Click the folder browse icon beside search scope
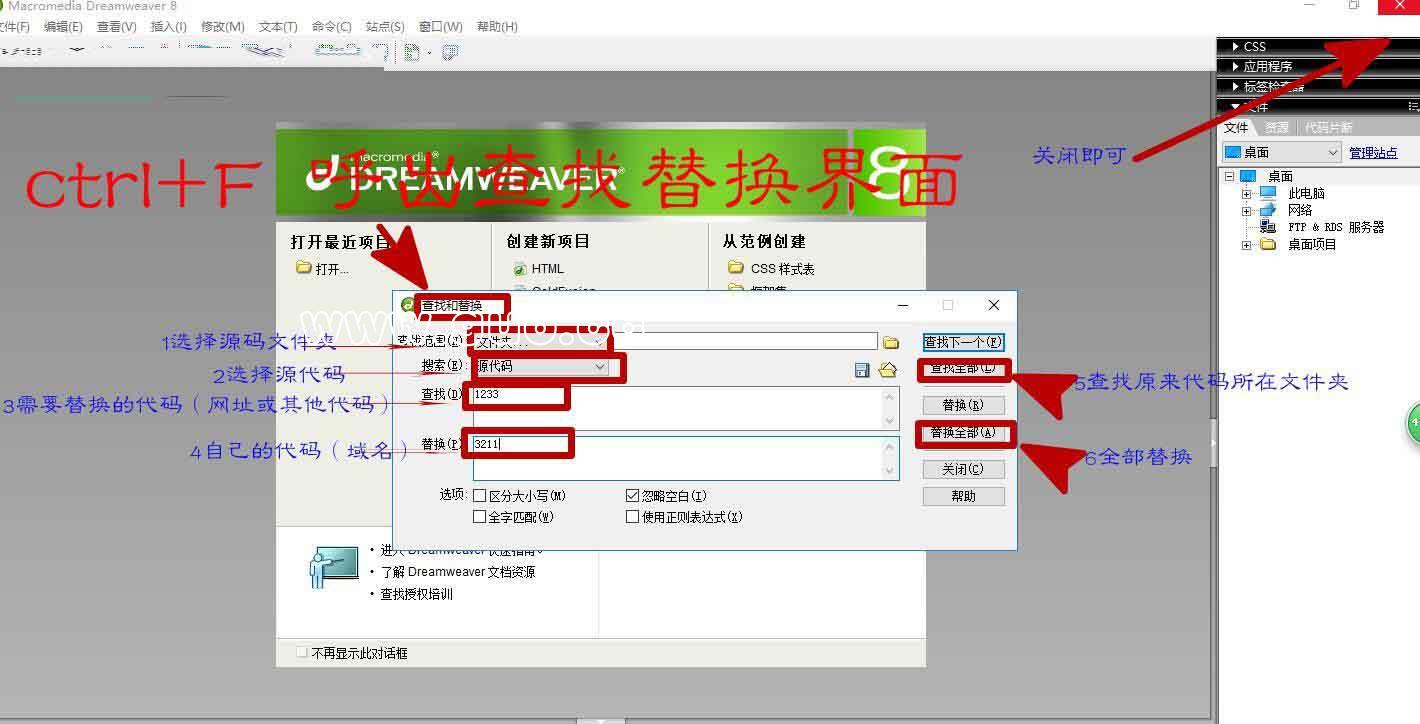Screen dimensions: 1420x724 (x=890, y=343)
